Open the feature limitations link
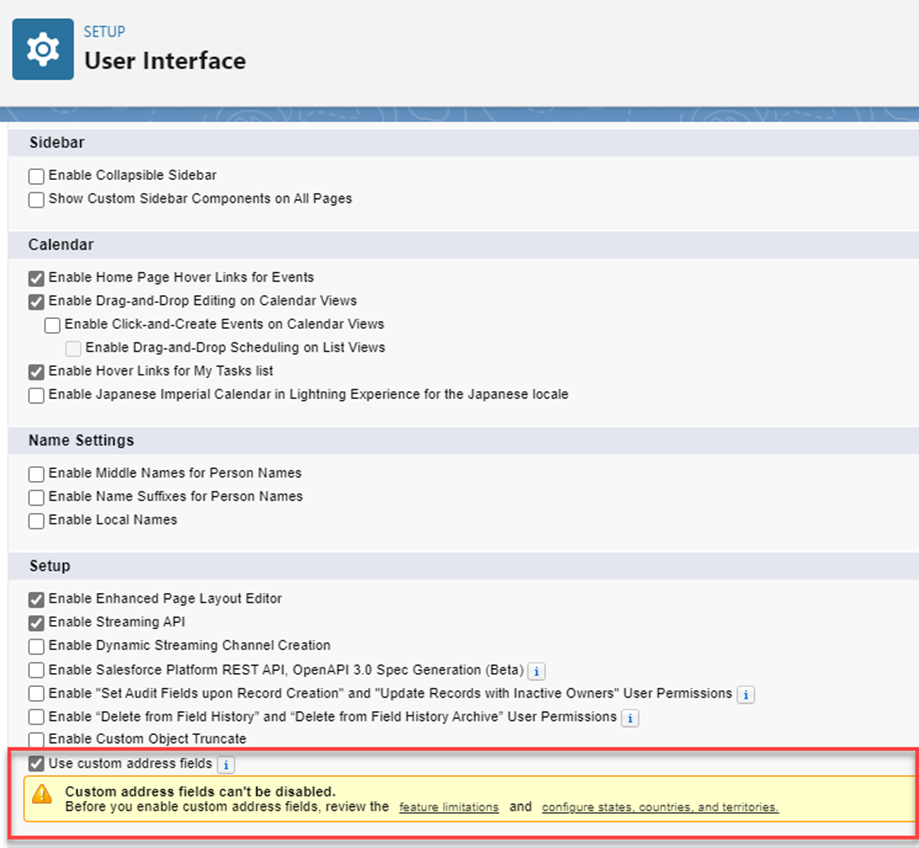The height and width of the screenshot is (848, 919). click(x=449, y=807)
